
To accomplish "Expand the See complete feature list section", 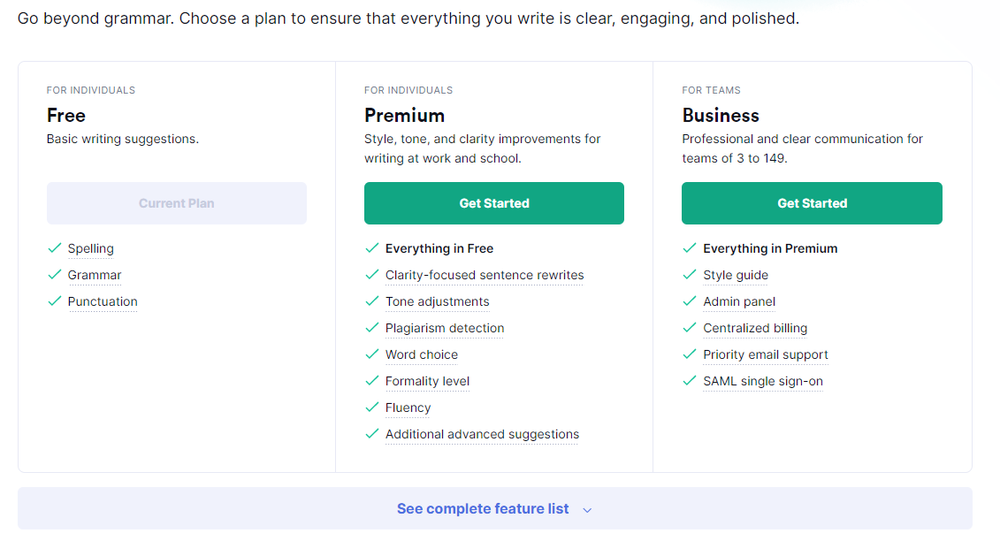I will pos(483,509).
